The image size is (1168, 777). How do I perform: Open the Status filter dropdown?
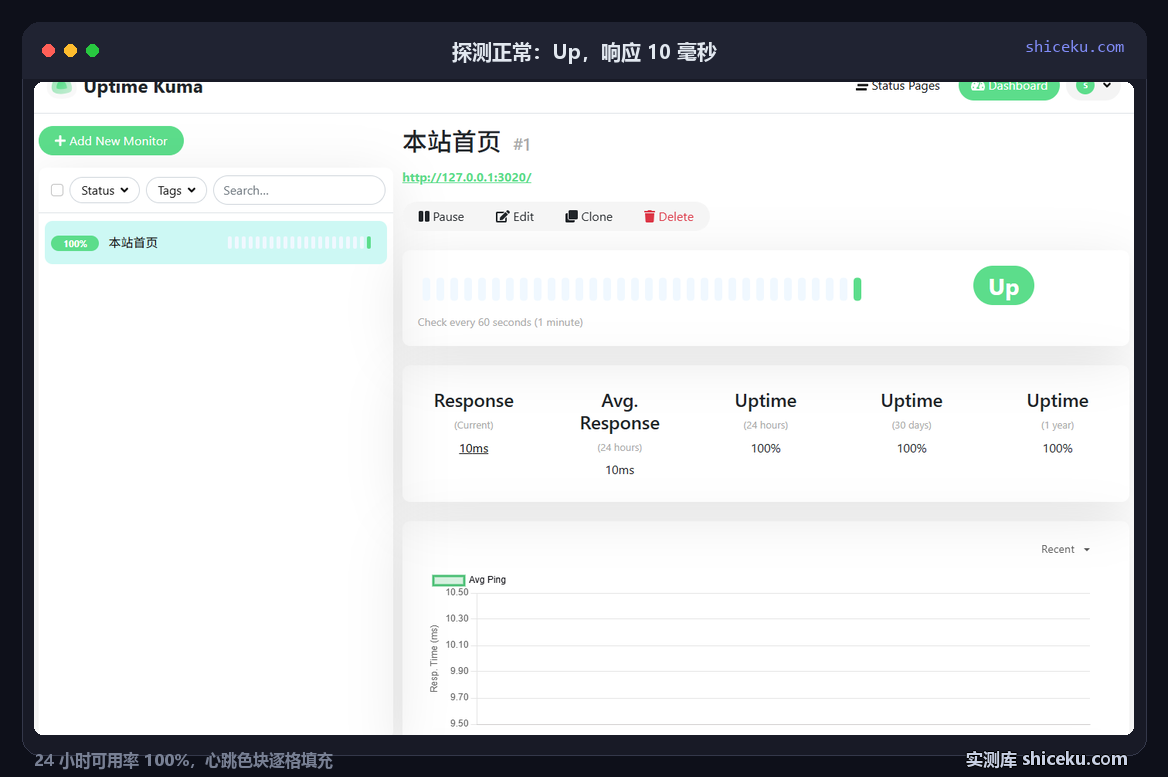click(x=104, y=190)
